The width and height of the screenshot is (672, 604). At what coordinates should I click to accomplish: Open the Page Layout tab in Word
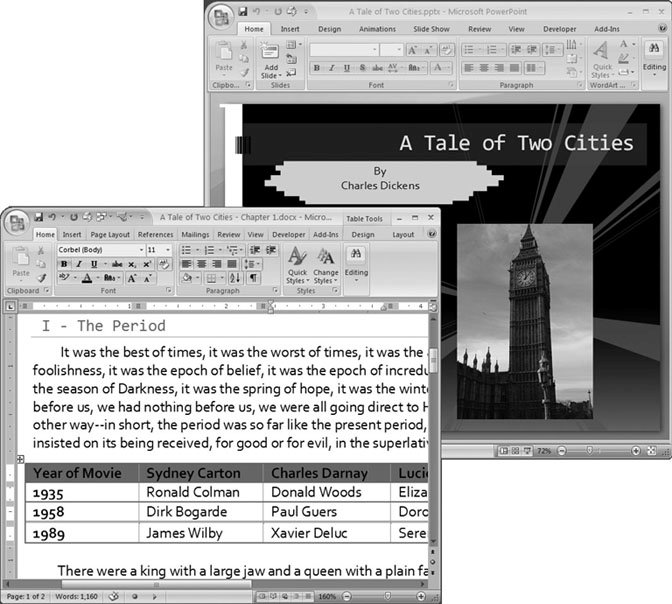click(x=110, y=235)
